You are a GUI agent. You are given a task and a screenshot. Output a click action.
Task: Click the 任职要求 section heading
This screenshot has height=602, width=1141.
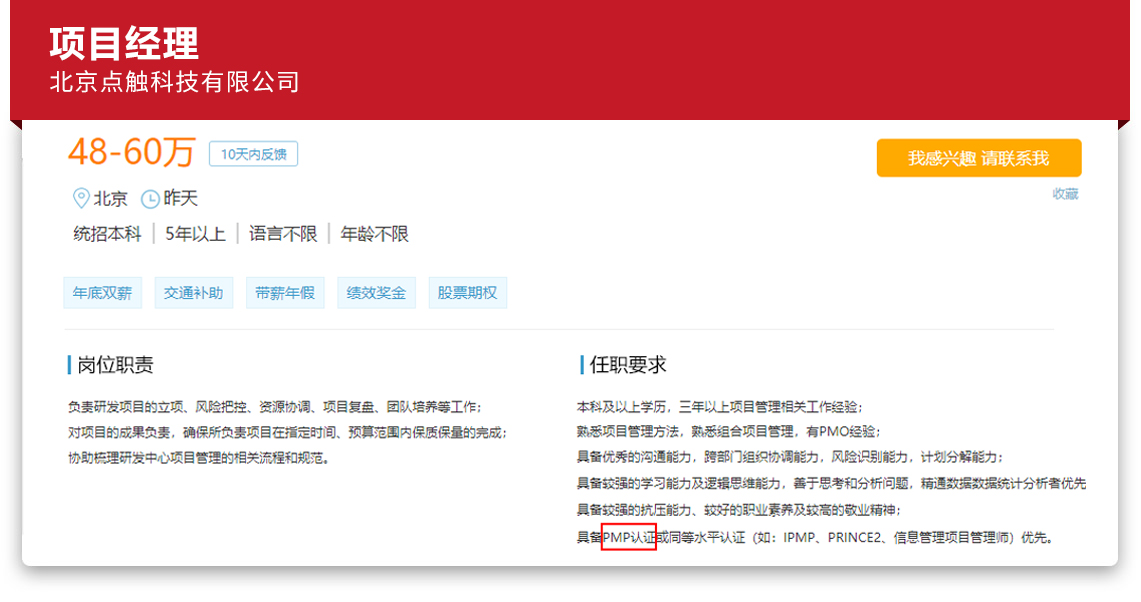coord(628,365)
